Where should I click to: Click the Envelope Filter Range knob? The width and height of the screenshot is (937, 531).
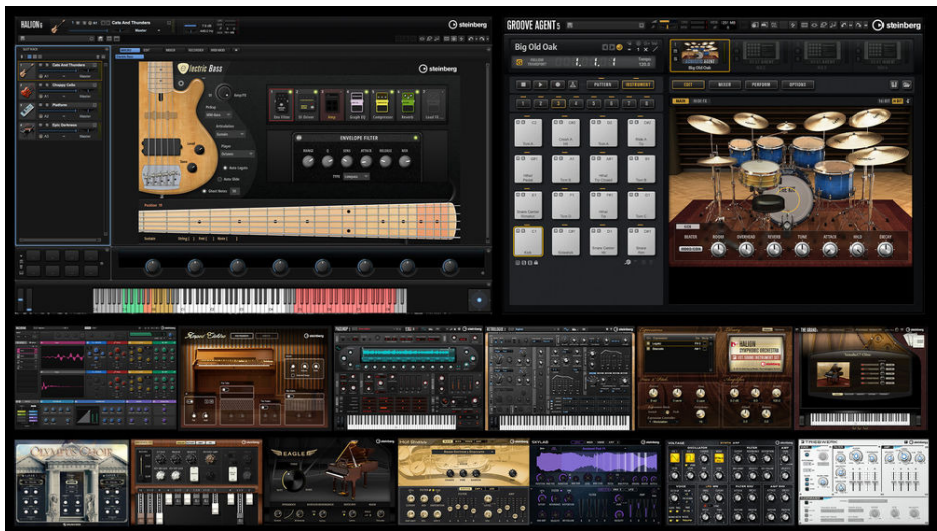click(308, 161)
